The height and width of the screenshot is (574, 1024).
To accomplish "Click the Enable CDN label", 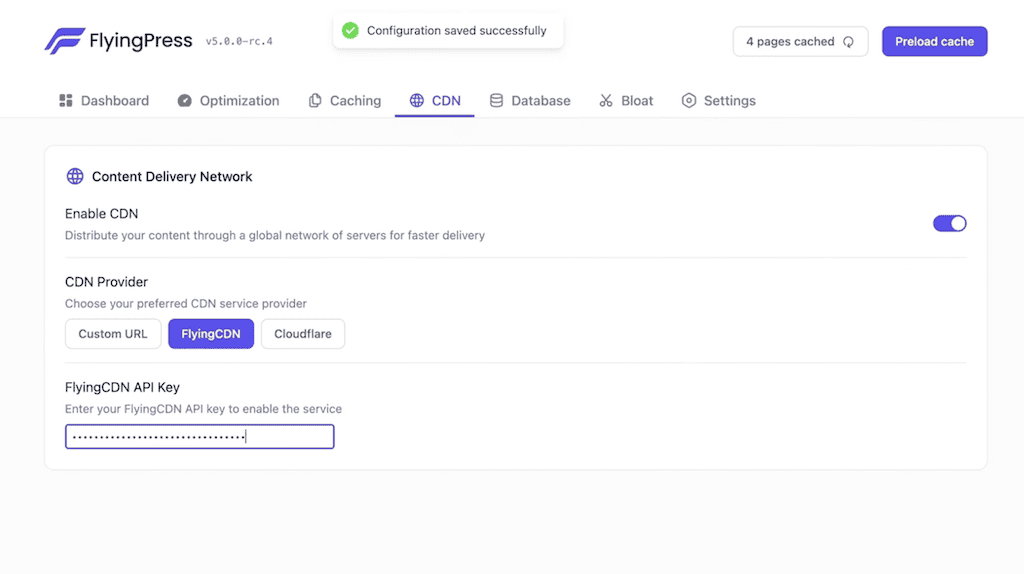I will [x=101, y=214].
